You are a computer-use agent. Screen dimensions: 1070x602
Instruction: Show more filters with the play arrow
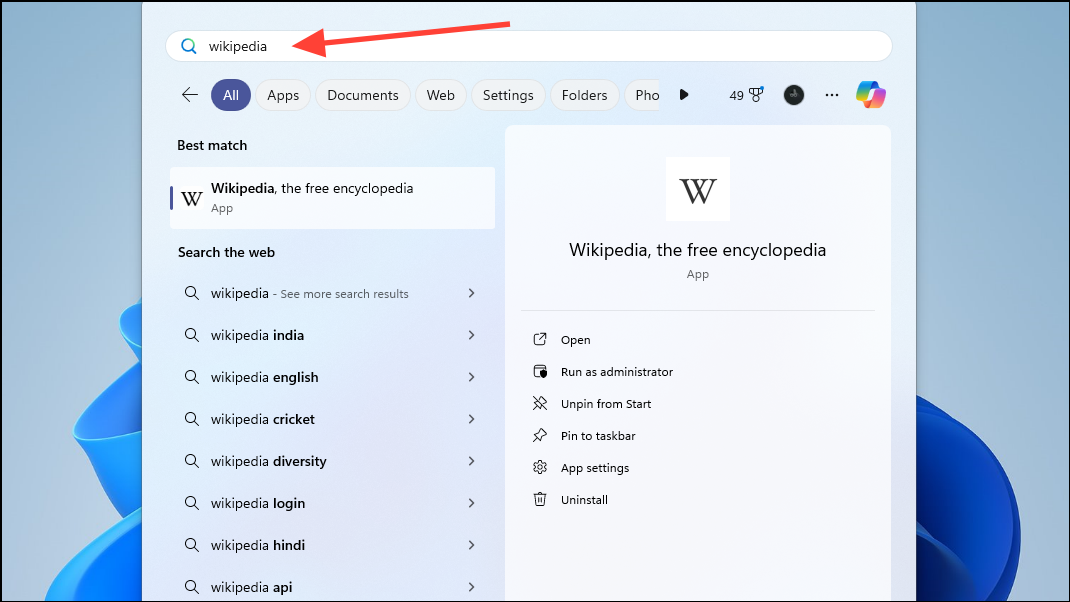[x=684, y=95]
